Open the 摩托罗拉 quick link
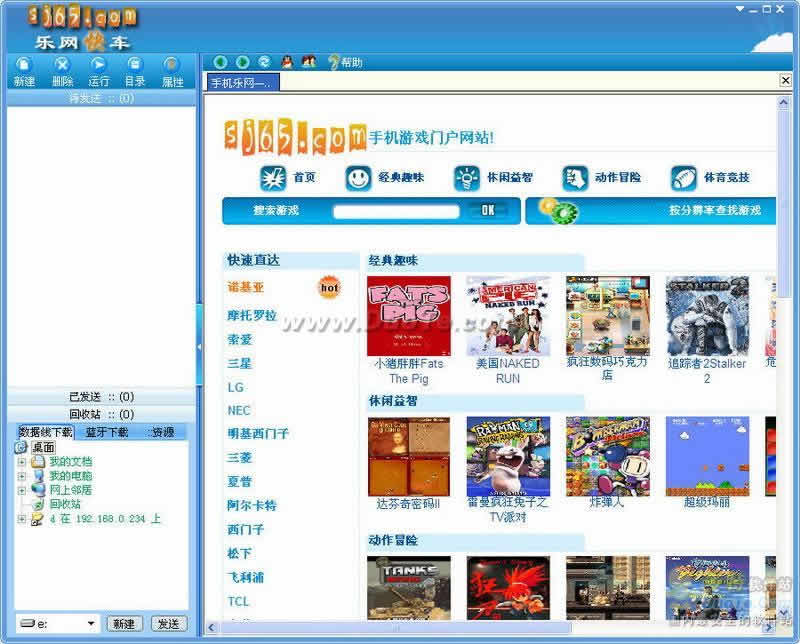 click(252, 315)
